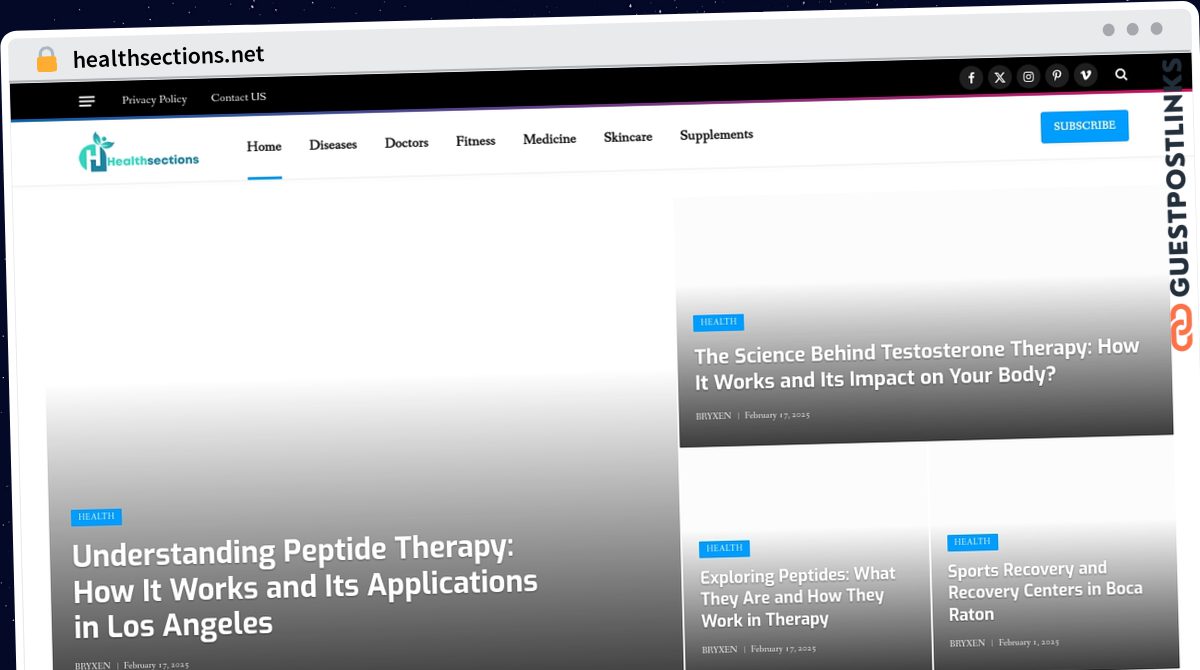The width and height of the screenshot is (1200, 670).
Task: Open the Skincare menu item
Action: [628, 137]
